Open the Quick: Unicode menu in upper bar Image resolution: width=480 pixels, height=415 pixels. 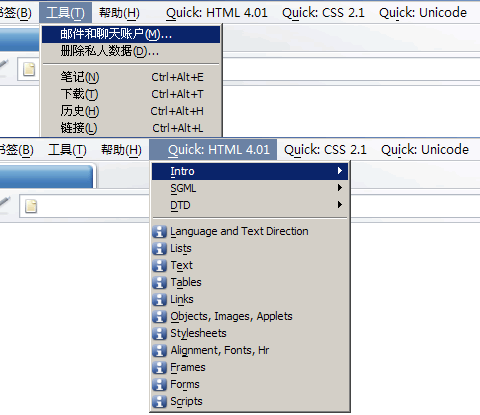coord(423,13)
